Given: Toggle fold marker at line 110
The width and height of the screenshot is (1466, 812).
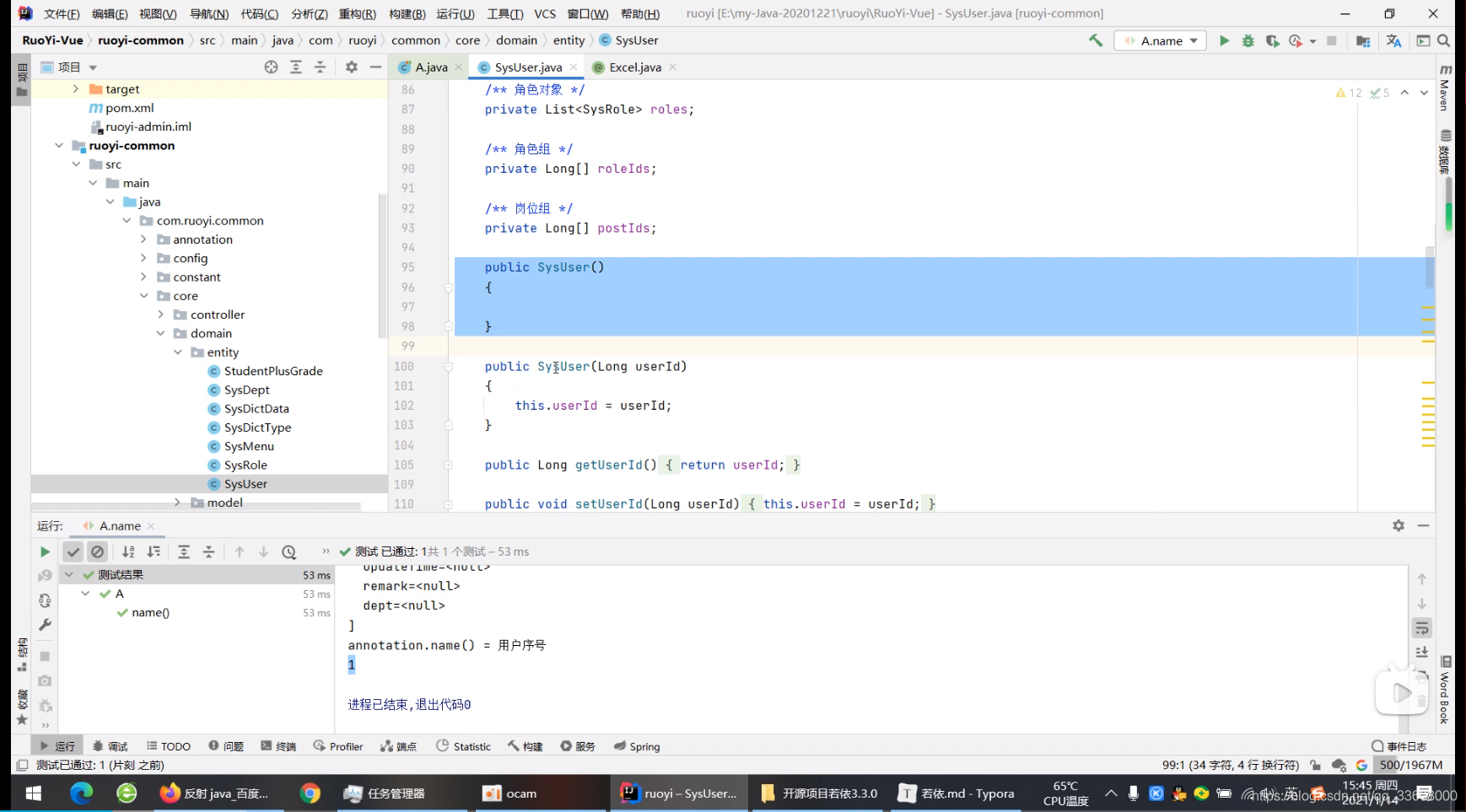Looking at the screenshot, I should coord(449,504).
